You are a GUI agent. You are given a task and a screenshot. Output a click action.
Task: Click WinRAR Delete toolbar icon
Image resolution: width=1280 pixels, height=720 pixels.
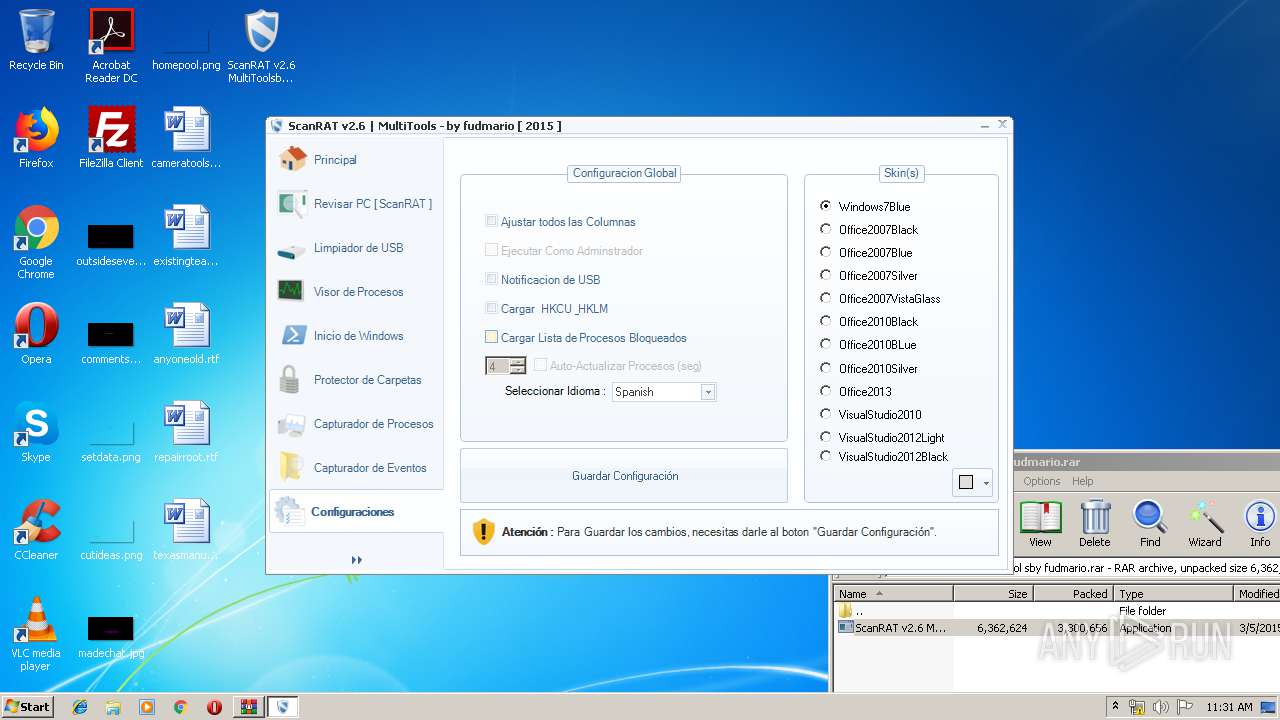(1095, 524)
